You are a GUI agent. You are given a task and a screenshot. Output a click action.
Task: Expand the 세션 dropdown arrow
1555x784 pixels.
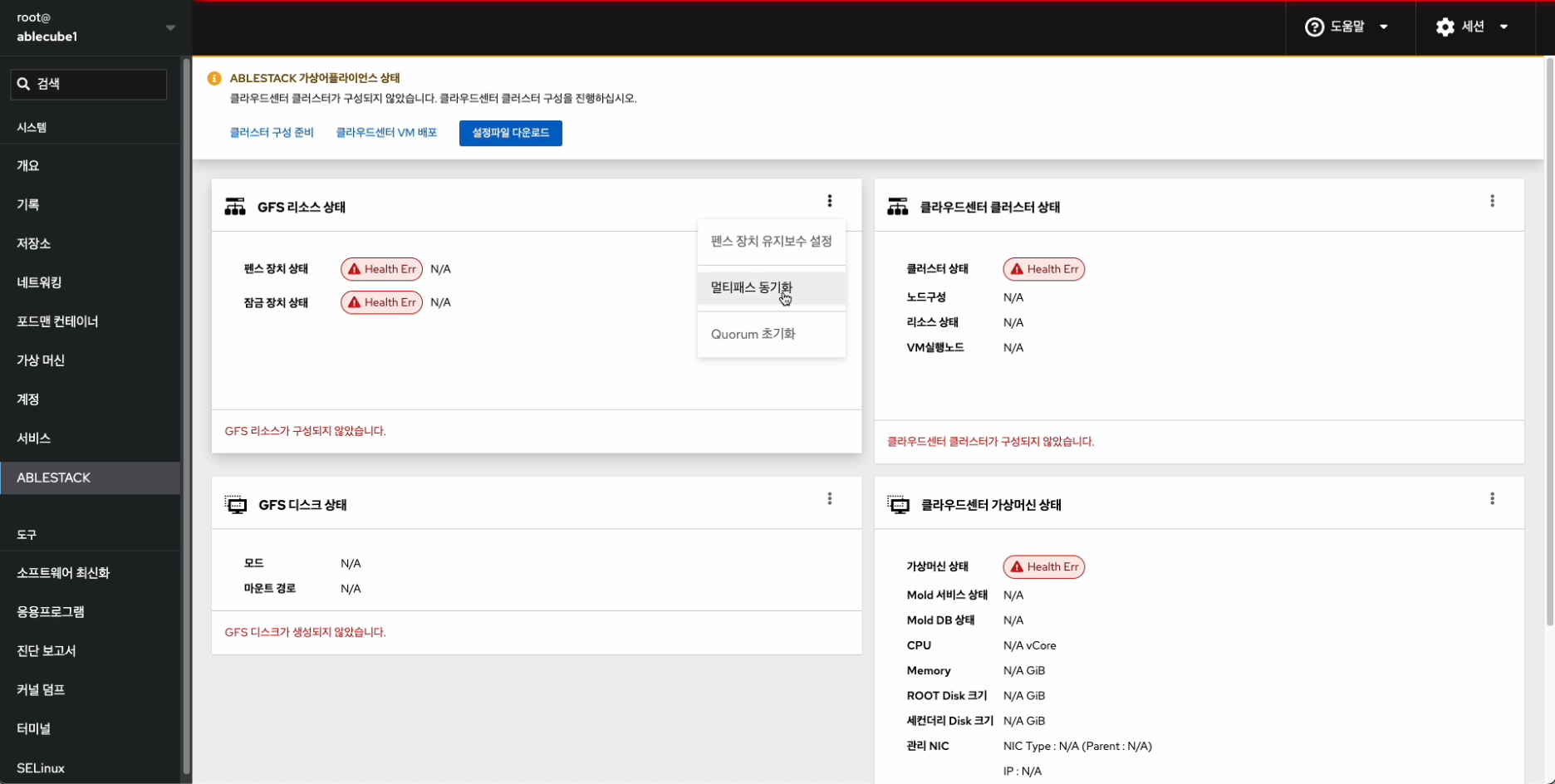[x=1503, y=27]
